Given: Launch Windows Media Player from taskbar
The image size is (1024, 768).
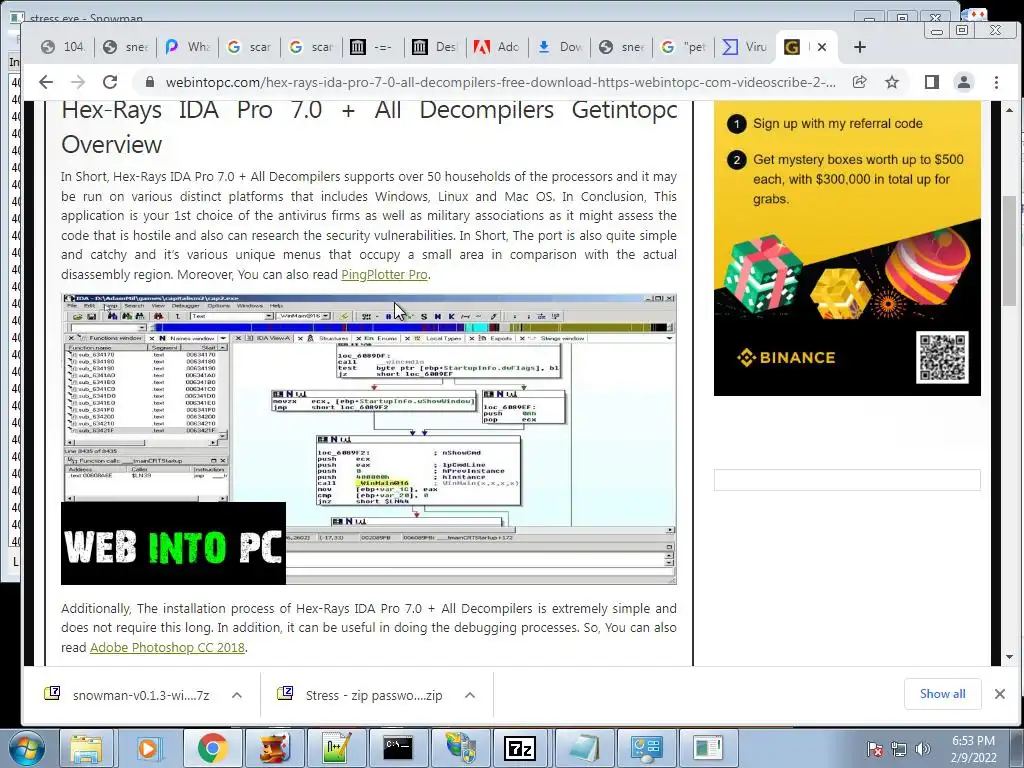Looking at the screenshot, I should click(148, 748).
